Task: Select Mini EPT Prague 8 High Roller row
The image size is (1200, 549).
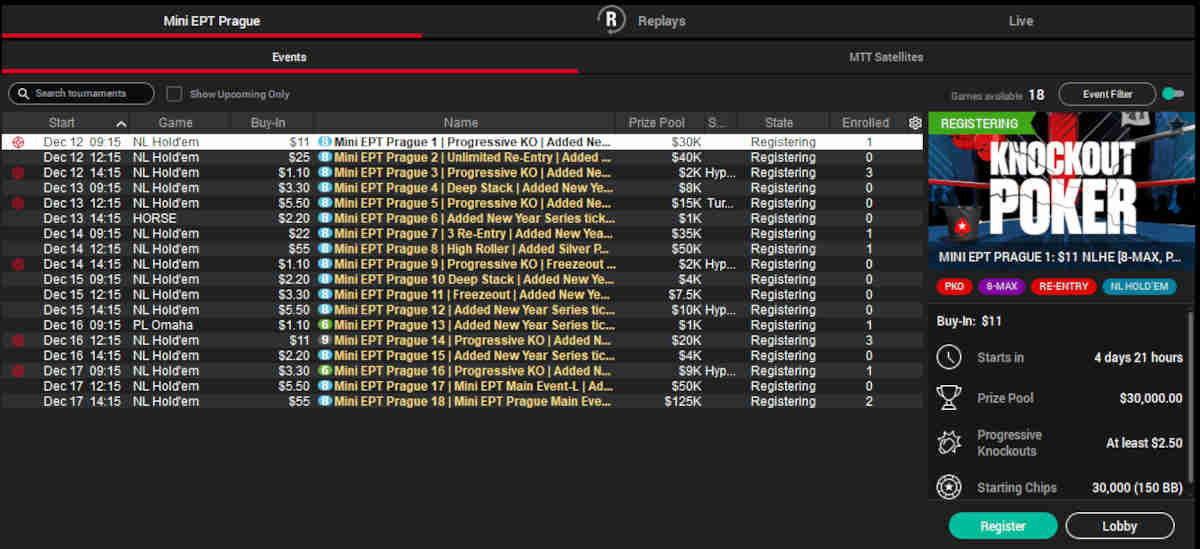Action: click(462, 249)
